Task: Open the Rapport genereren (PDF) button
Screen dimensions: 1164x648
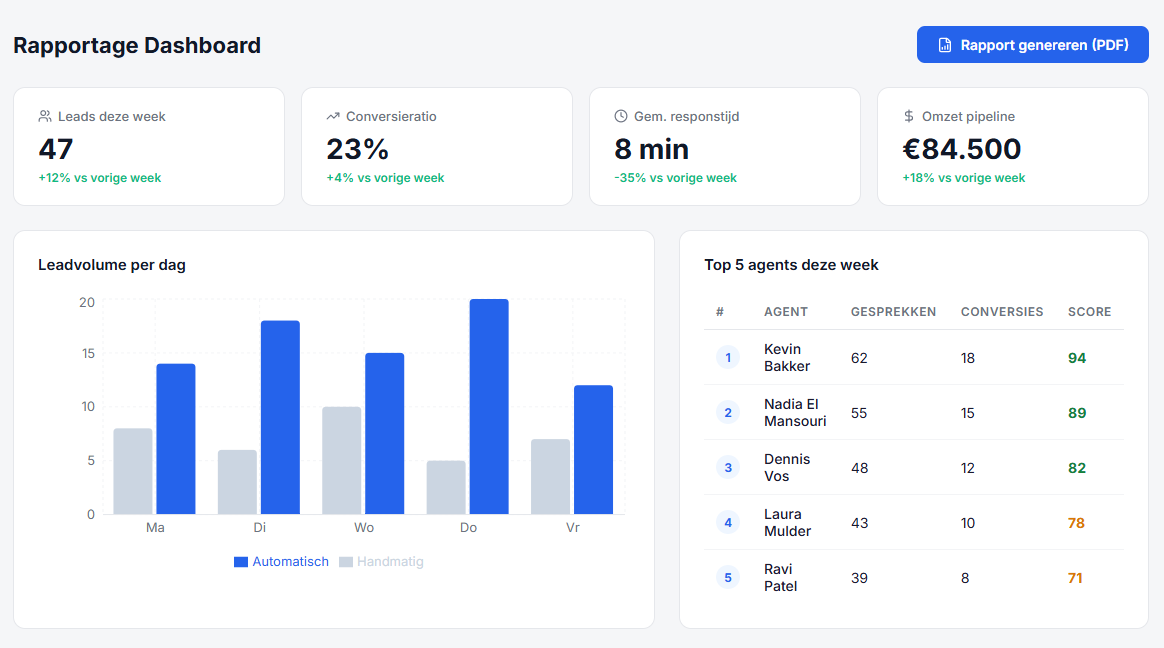Action: point(1032,44)
